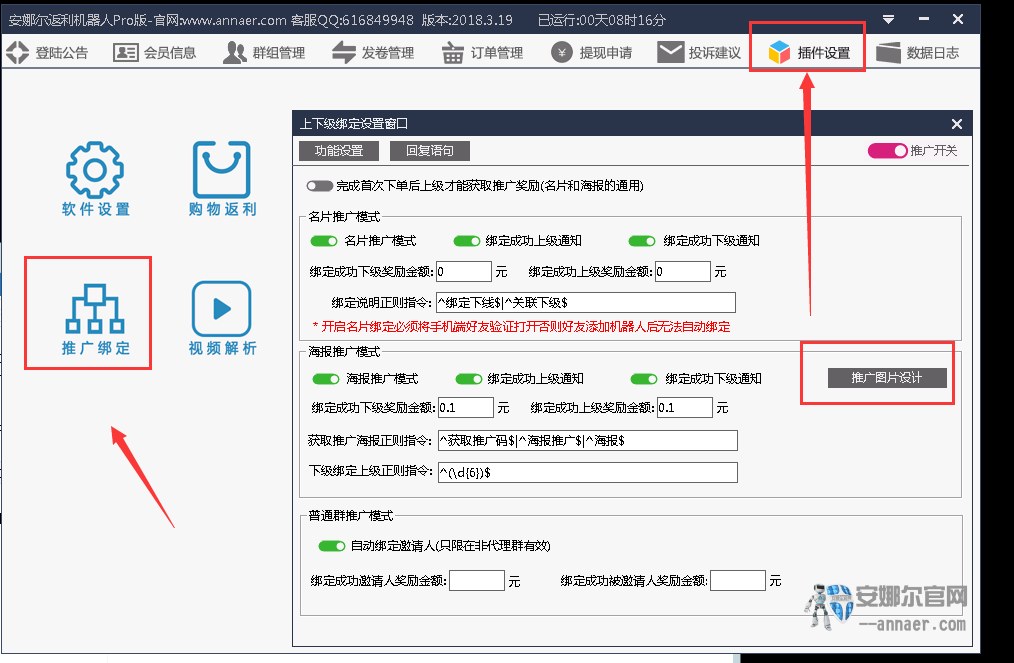Click the 获取推广海报正则指令 input field
Viewport: 1014px width, 663px height.
[x=588, y=440]
